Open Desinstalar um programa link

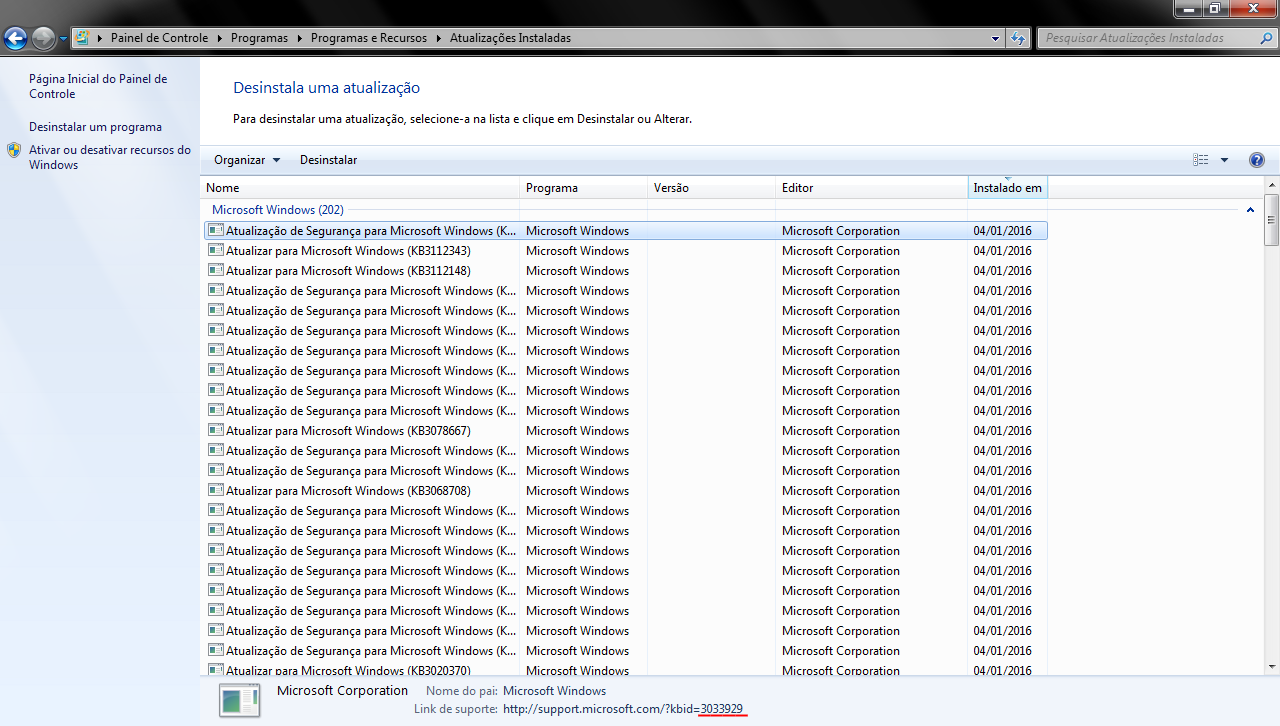pos(95,127)
